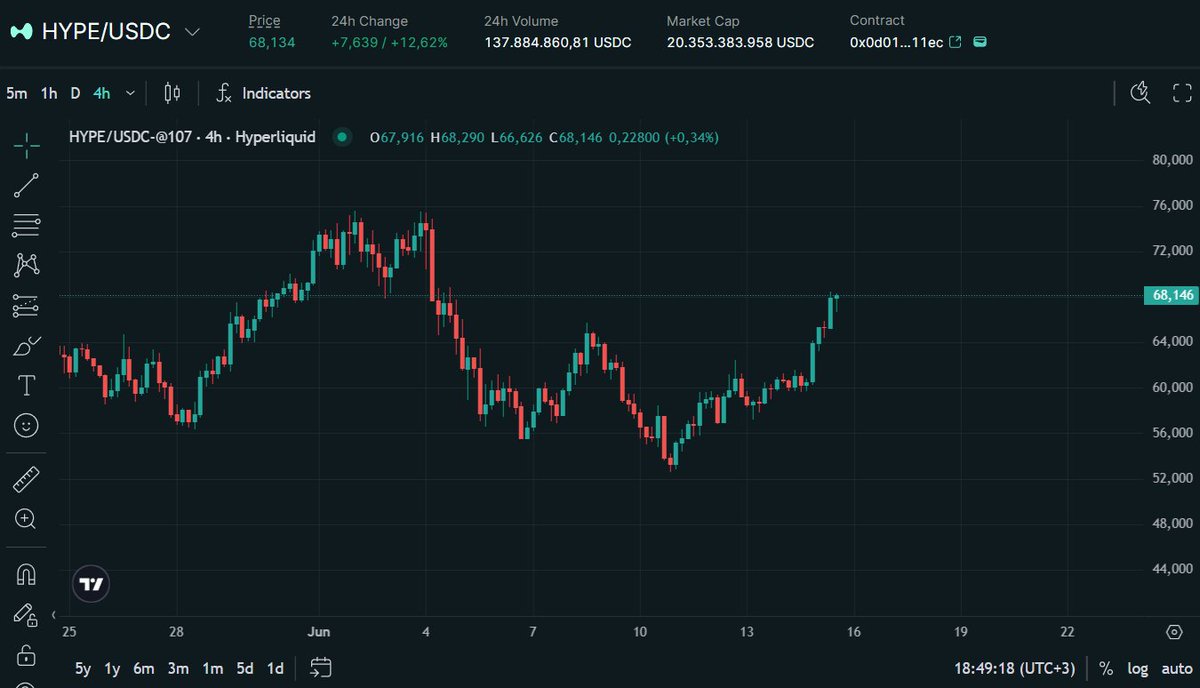1200x688 pixels.
Task: Open the quick search lightbulb icon
Action: tap(1140, 93)
